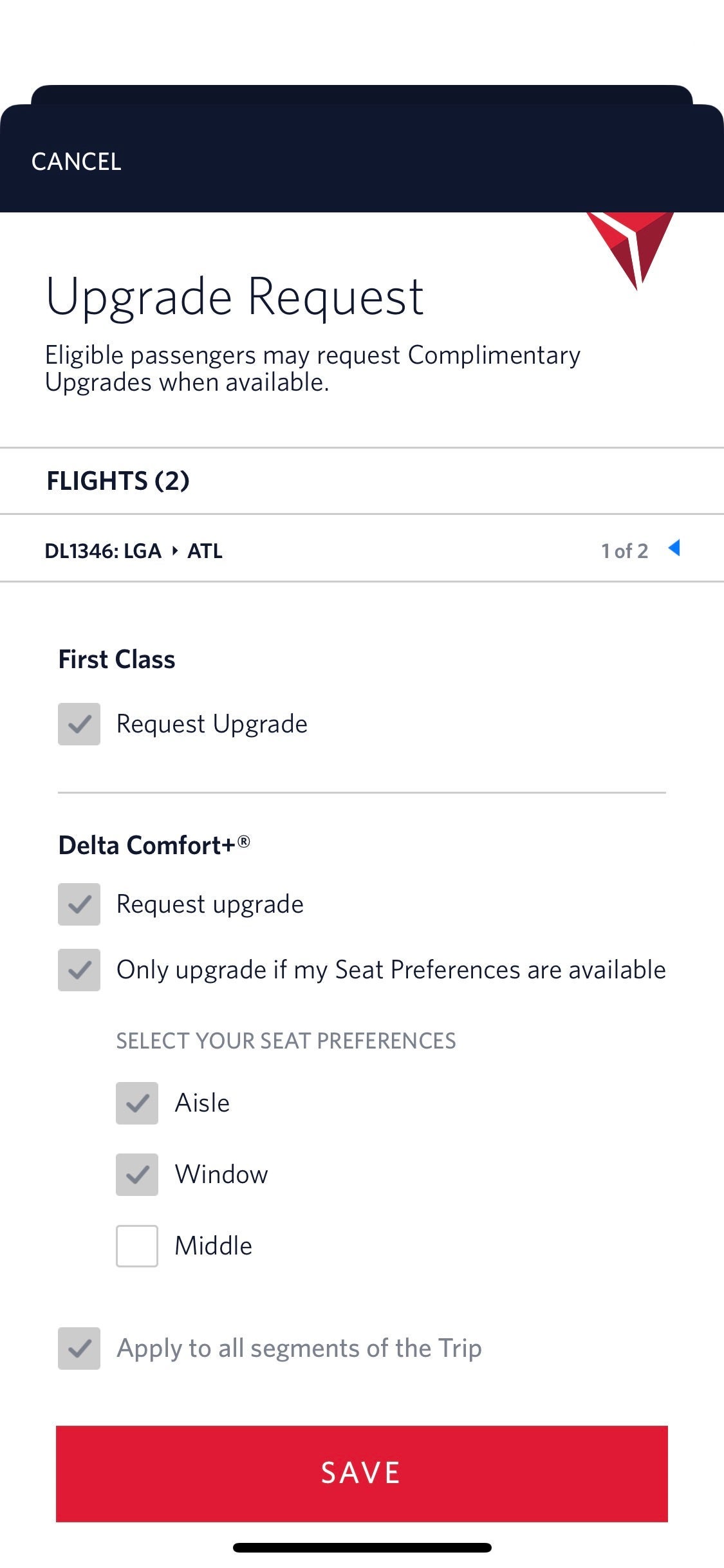Click the 1 of 2 counter
The width and height of the screenshot is (724, 1568).
[624, 551]
